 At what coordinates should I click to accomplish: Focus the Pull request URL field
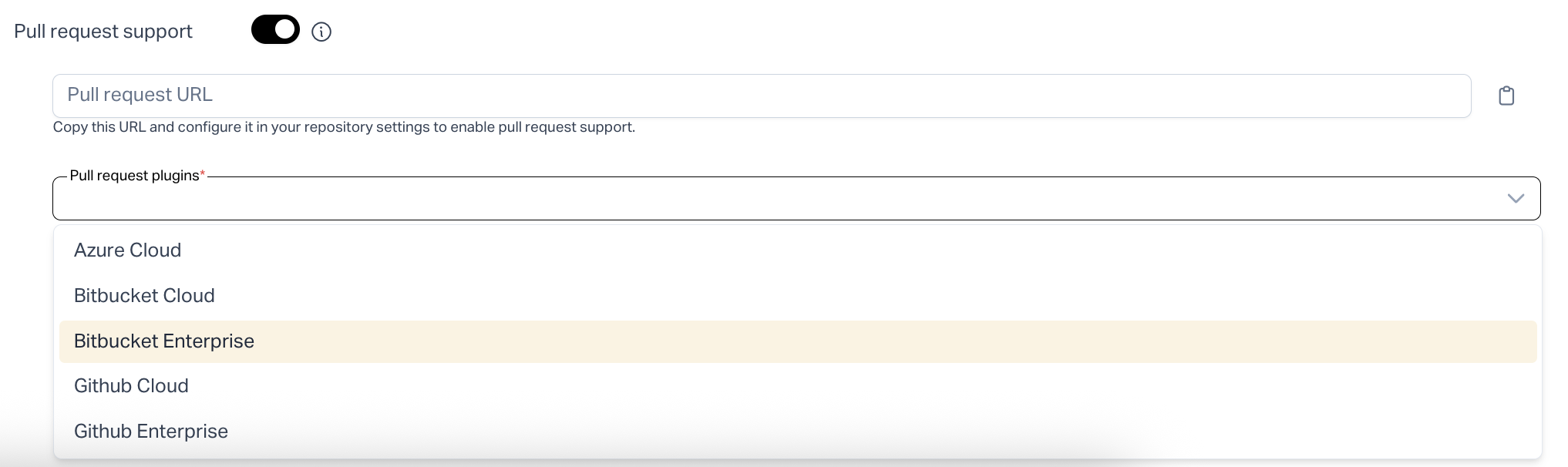point(761,96)
